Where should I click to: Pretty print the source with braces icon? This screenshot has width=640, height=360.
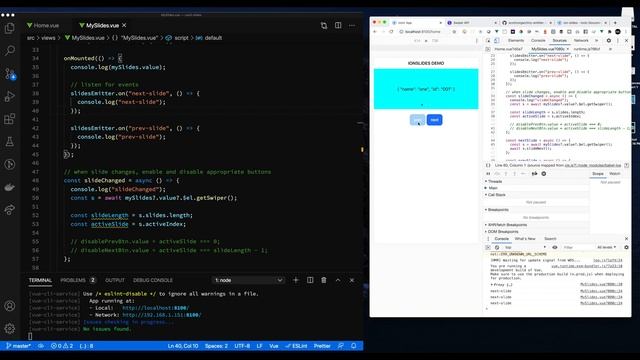tap(488, 165)
